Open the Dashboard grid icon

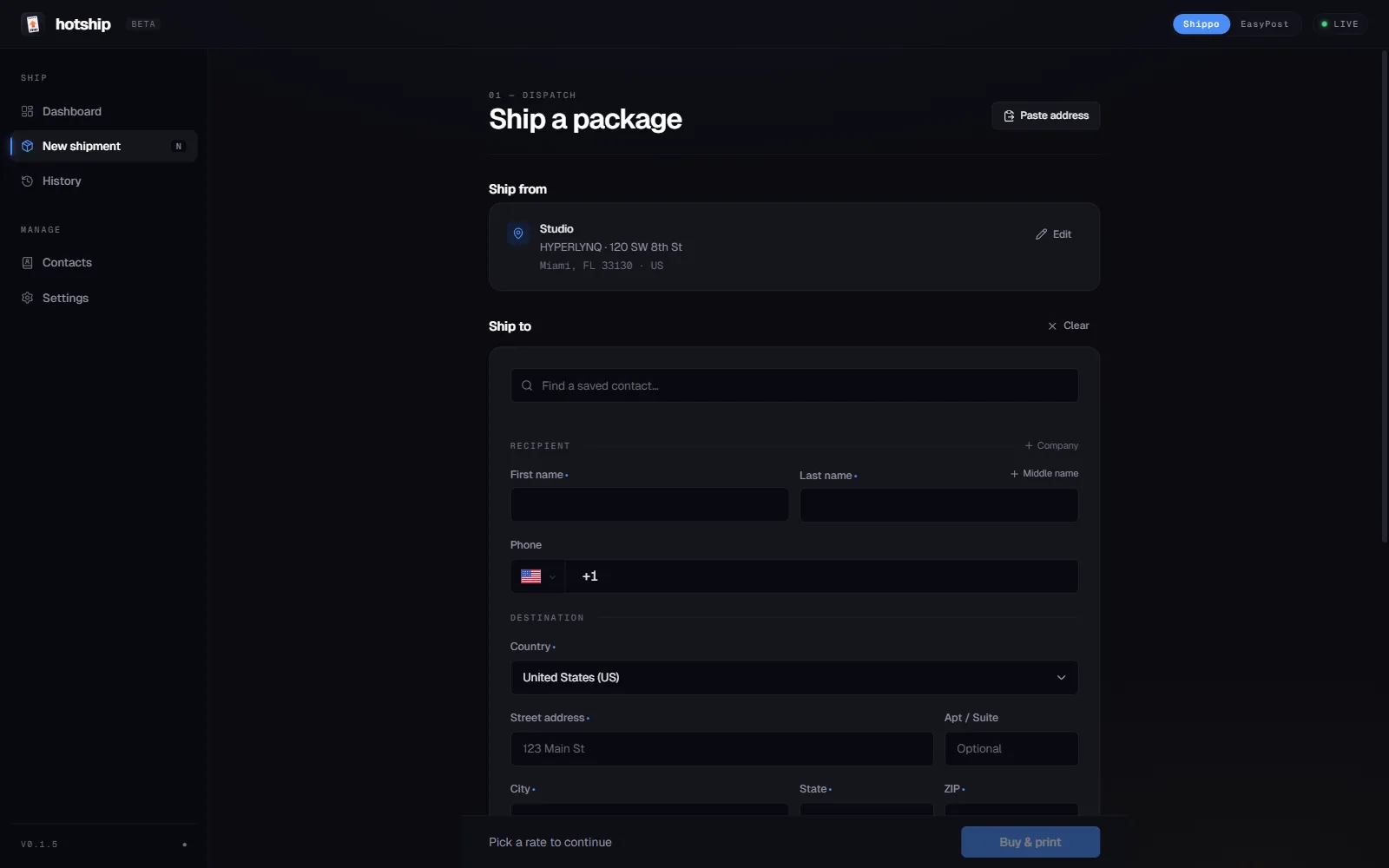point(27,111)
